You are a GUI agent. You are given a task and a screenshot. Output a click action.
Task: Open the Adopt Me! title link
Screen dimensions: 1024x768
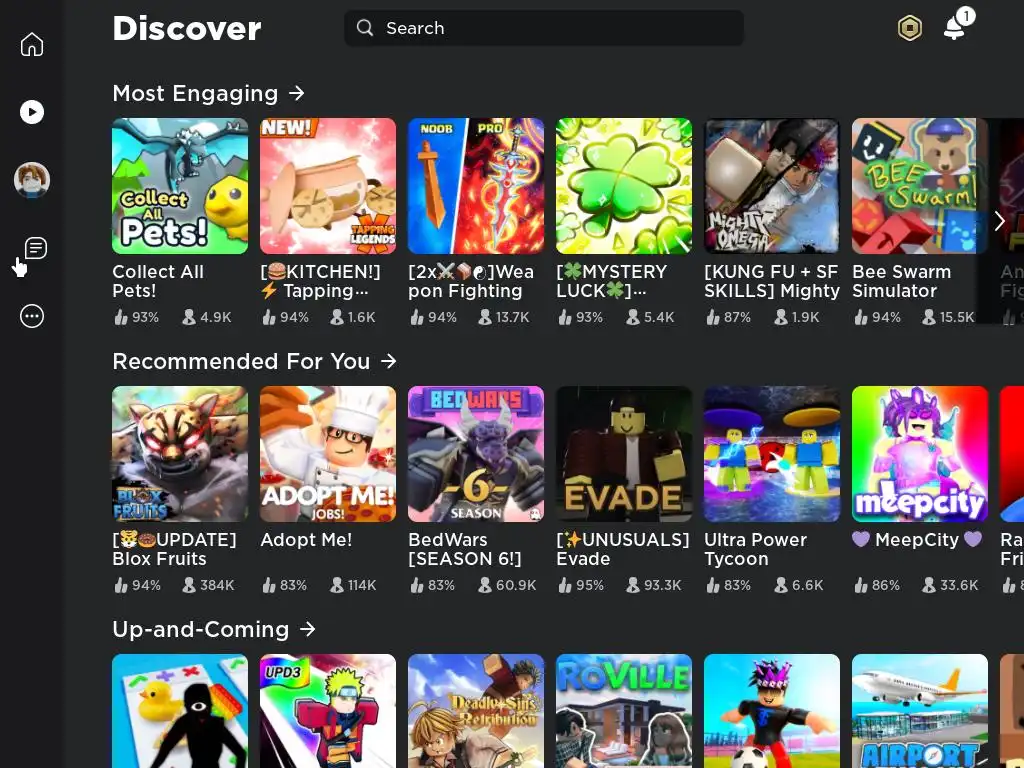tap(306, 540)
